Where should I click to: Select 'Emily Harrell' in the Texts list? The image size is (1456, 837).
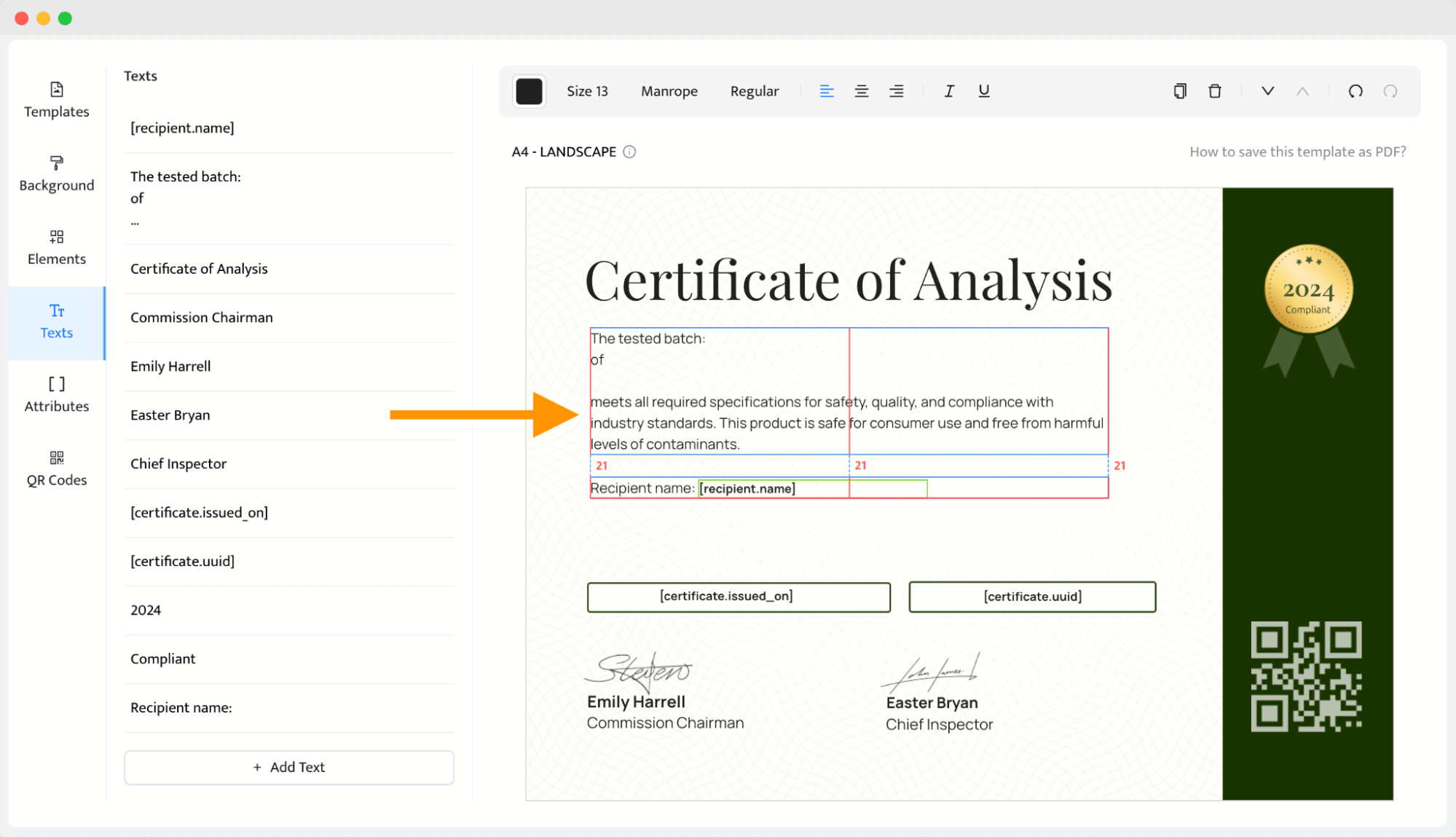289,366
